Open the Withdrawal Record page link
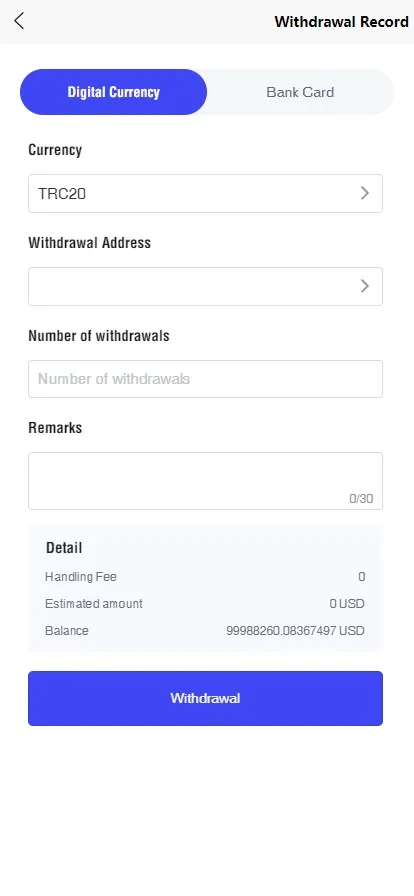Screen dimensions: 414x896 tap(341, 22)
